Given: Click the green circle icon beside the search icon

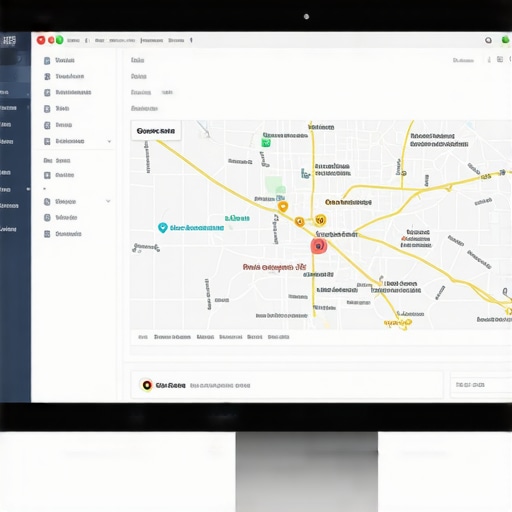Looking at the screenshot, I should coord(505,40).
